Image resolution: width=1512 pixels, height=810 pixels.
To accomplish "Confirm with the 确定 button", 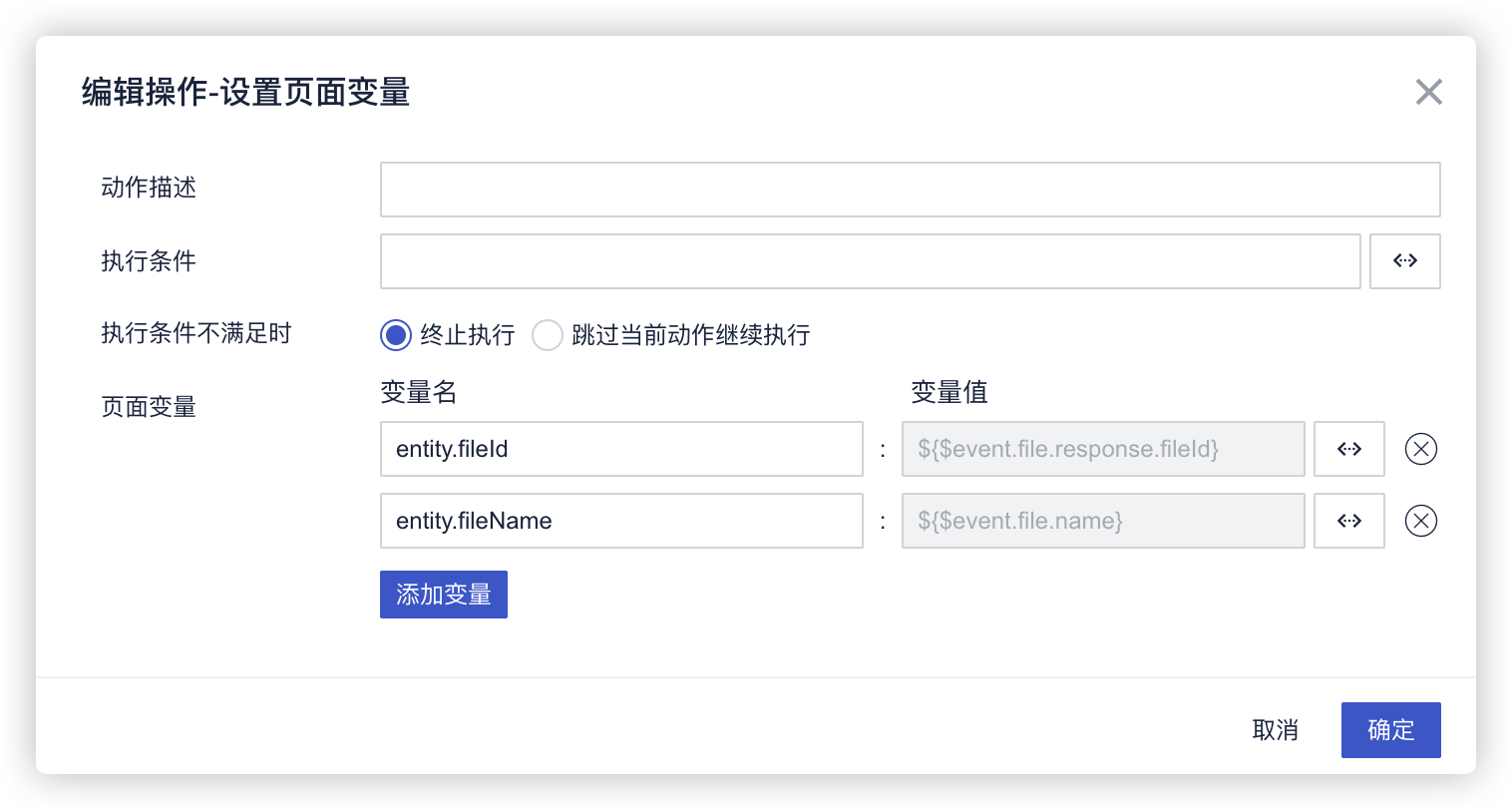I will coord(1390,730).
